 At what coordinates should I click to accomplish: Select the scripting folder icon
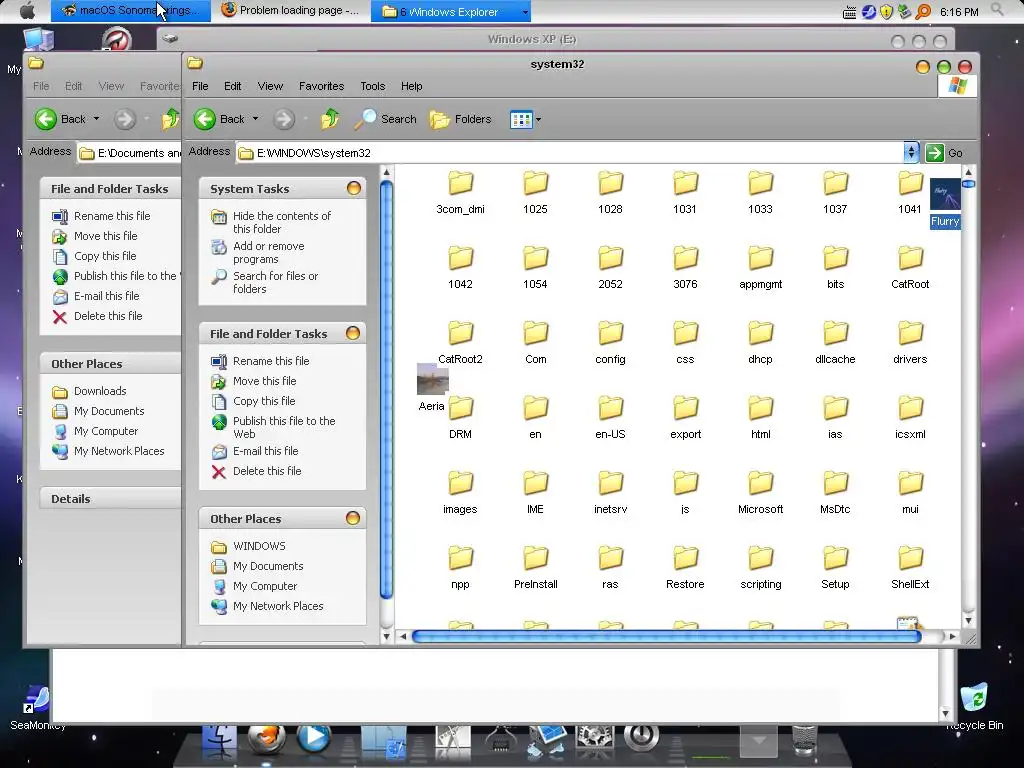(x=760, y=559)
